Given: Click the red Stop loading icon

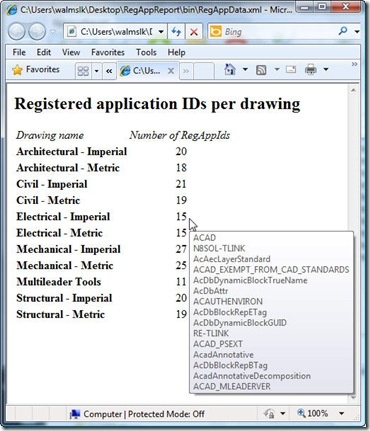Looking at the screenshot, I should pos(193,32).
